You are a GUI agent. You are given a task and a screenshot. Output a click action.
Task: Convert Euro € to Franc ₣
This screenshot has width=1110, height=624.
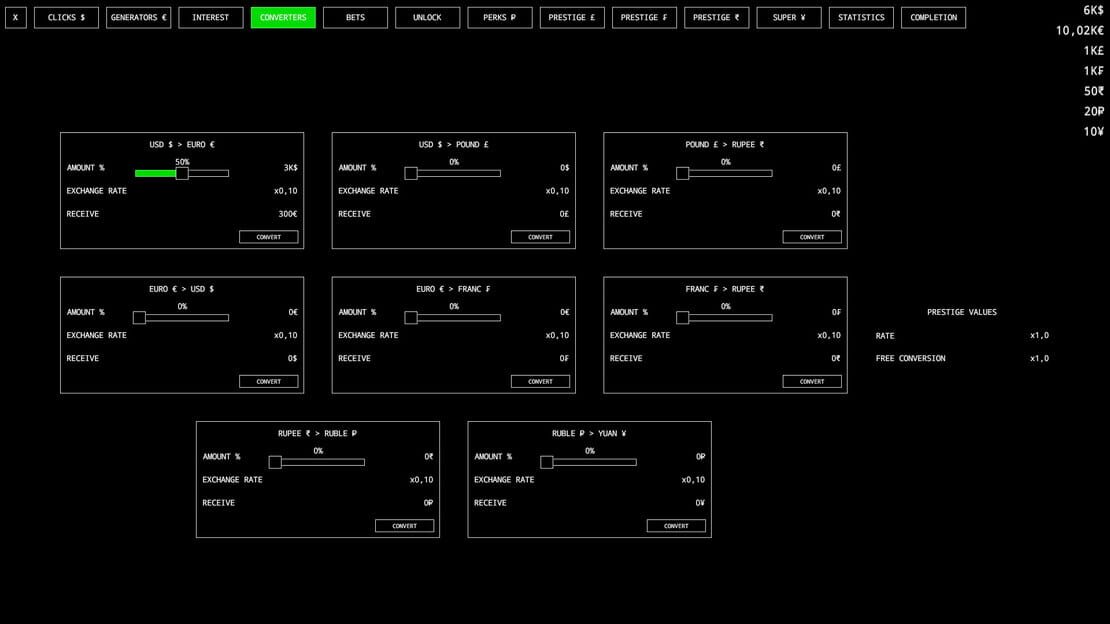pyautogui.click(x=540, y=381)
